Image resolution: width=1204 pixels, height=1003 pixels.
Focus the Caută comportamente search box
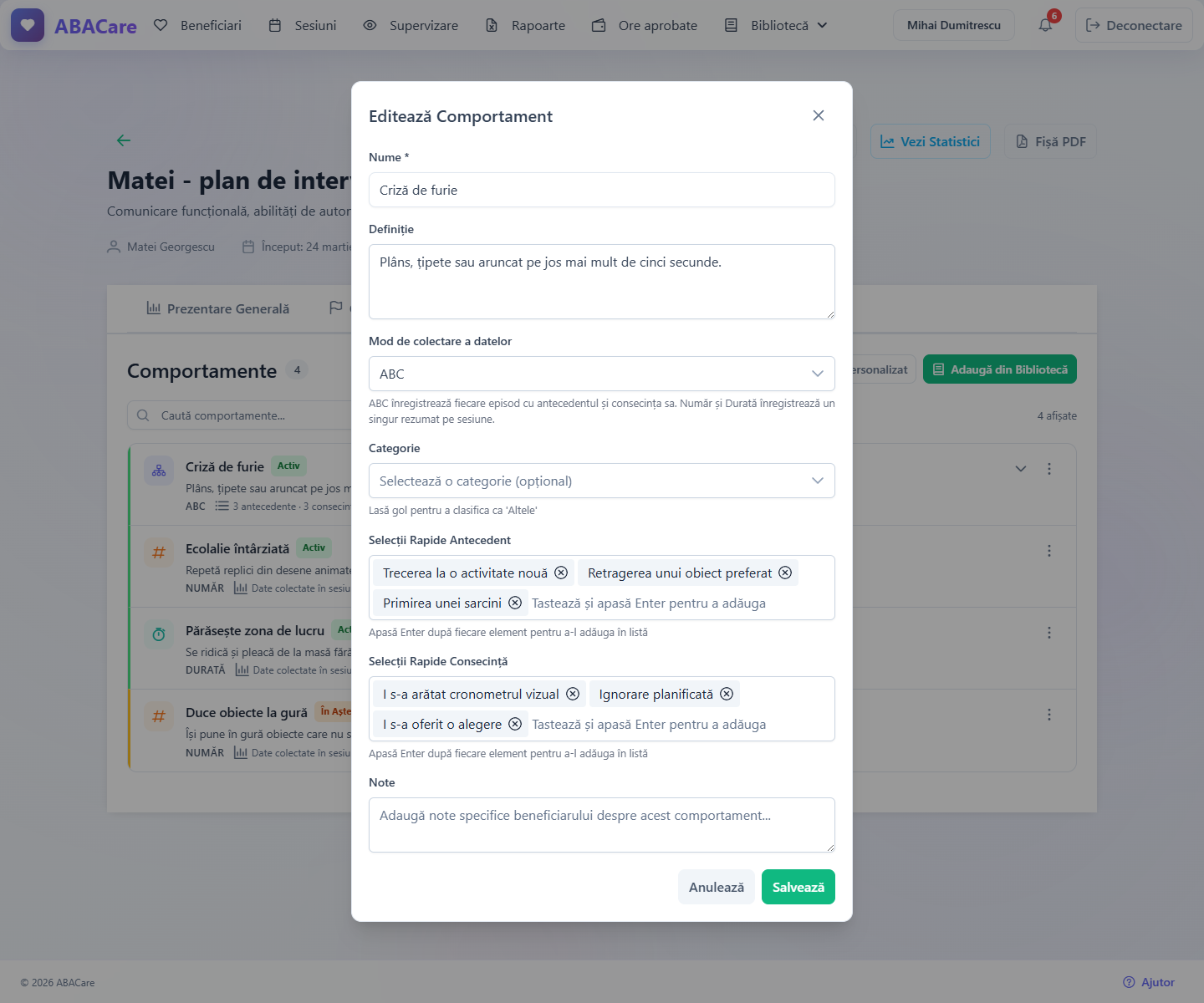(x=240, y=415)
